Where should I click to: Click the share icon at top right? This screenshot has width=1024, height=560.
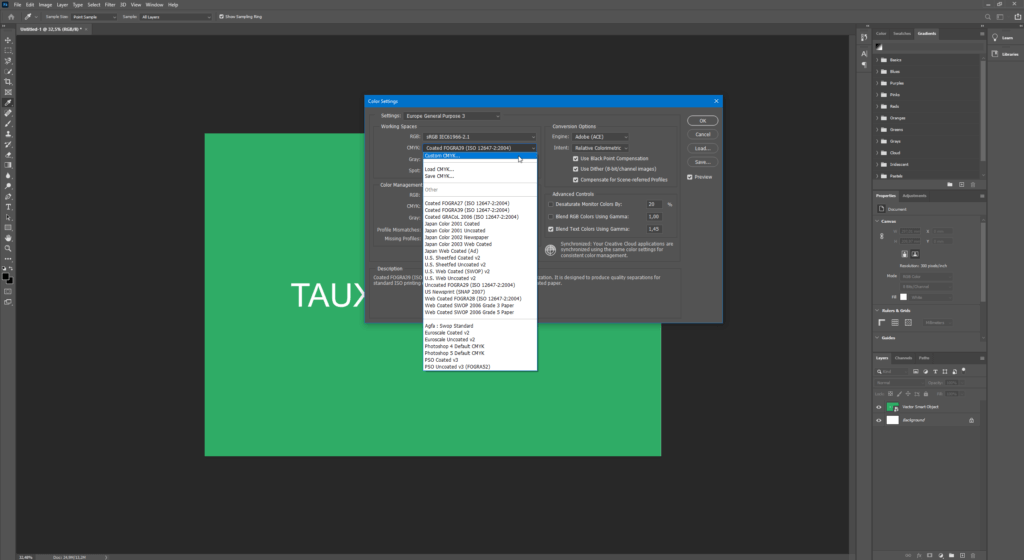(x=1017, y=17)
